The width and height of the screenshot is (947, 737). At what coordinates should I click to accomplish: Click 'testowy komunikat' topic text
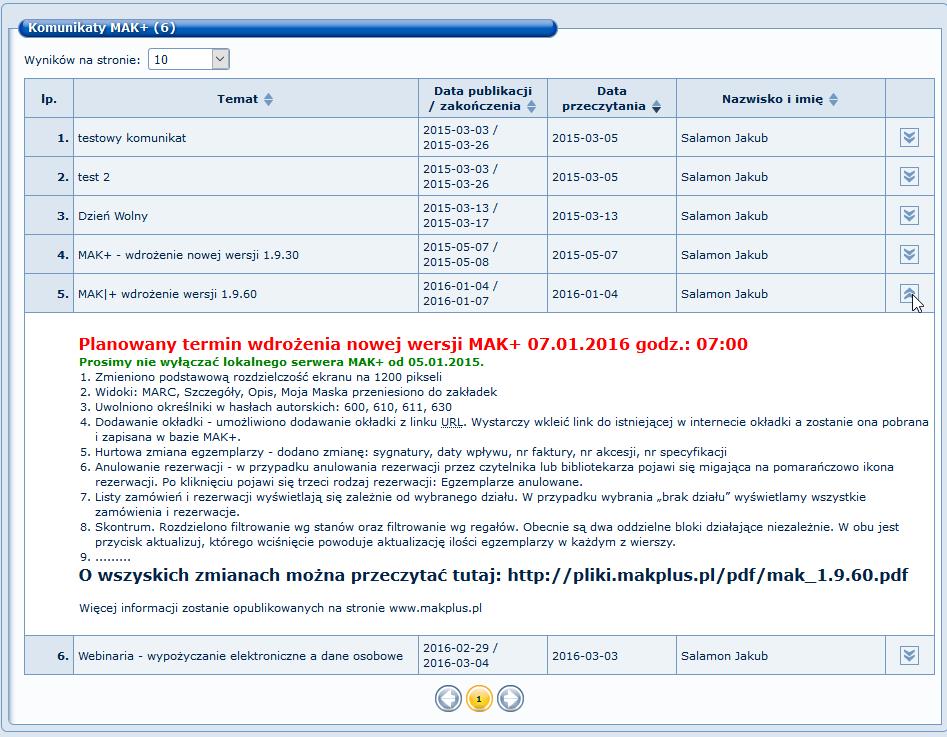[x=132, y=138]
